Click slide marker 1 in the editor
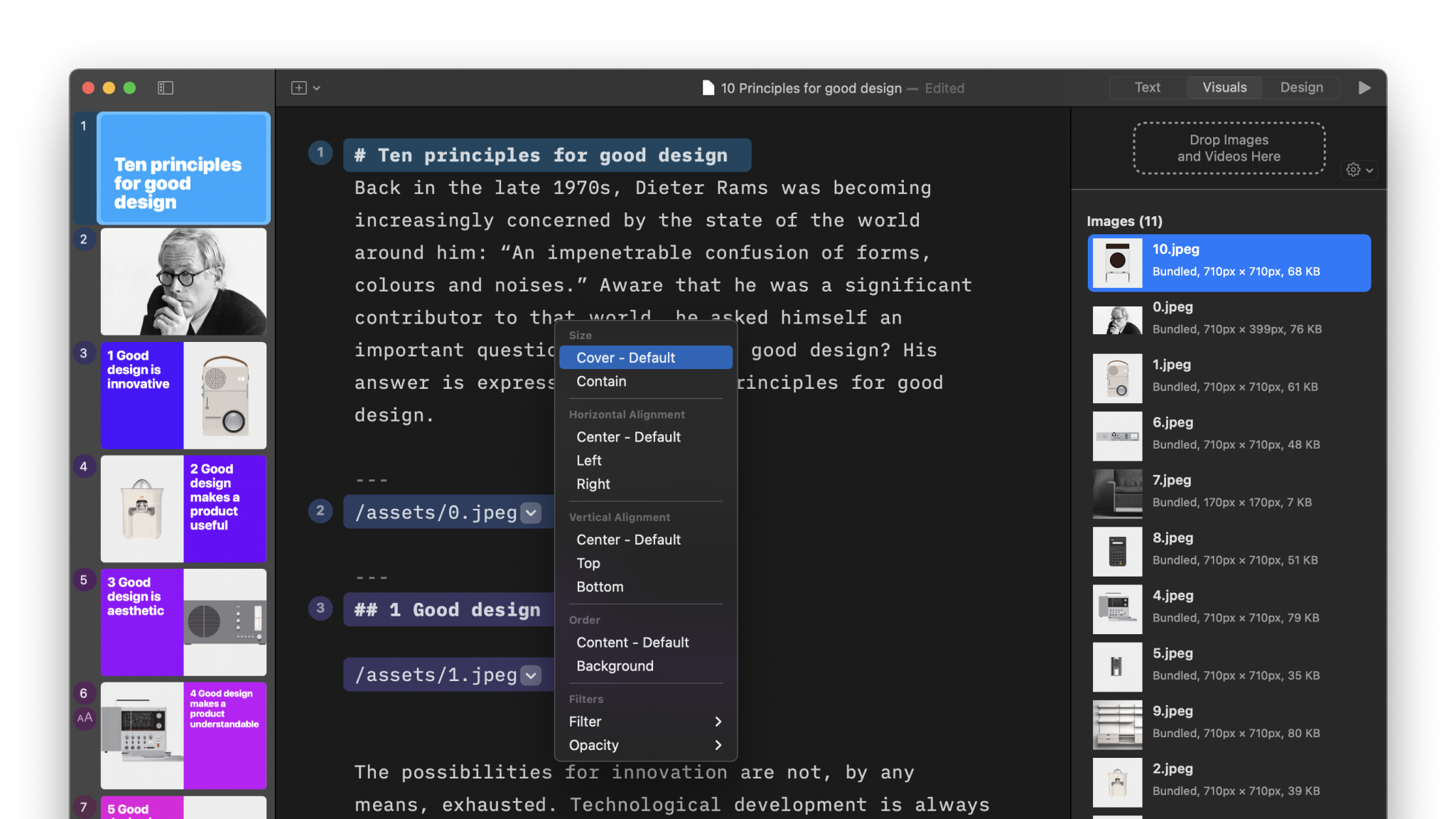 coord(320,153)
